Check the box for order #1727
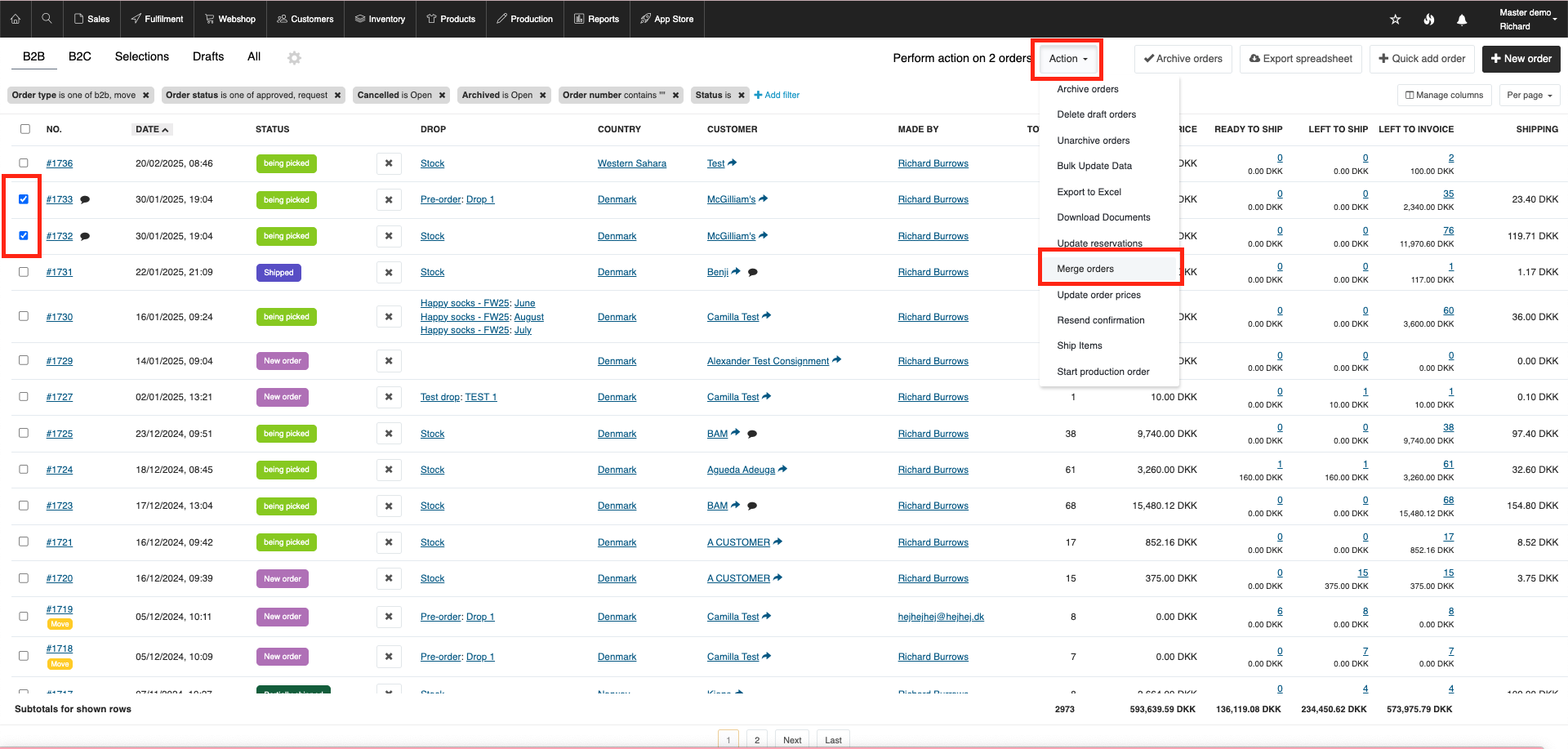Screen dimensions: 1568x749 pyautogui.click(x=24, y=397)
